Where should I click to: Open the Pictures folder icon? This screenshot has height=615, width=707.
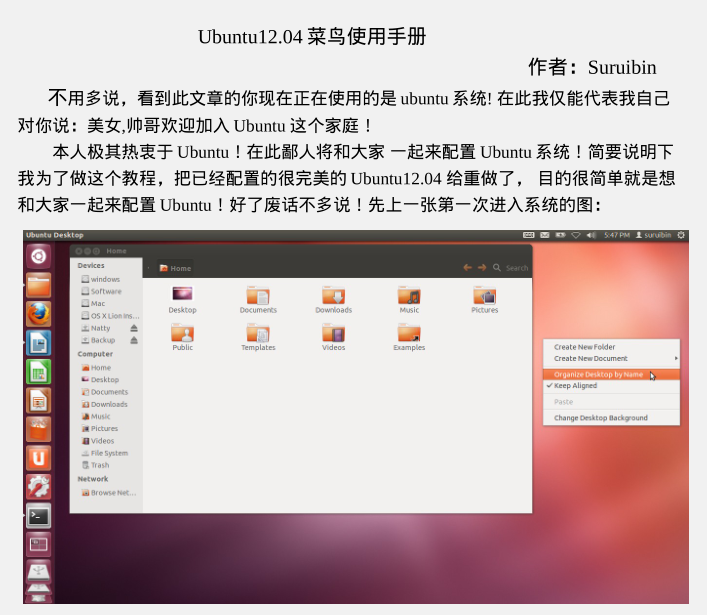[485, 296]
